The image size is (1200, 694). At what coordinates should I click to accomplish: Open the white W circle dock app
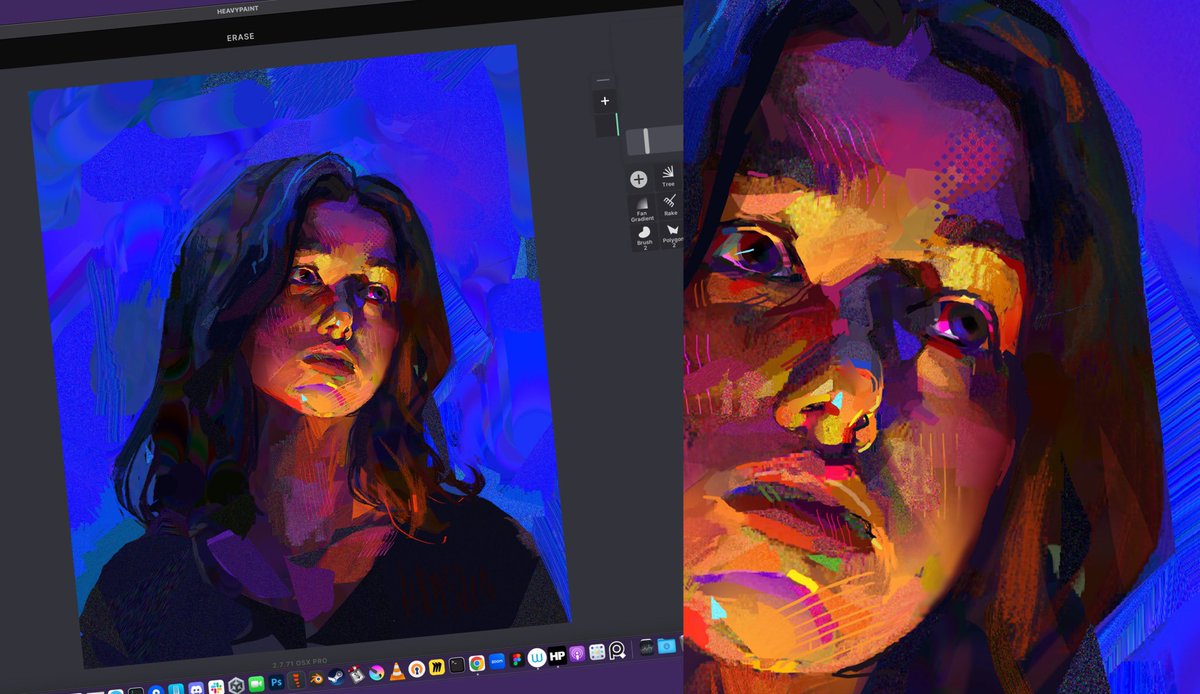[536, 659]
